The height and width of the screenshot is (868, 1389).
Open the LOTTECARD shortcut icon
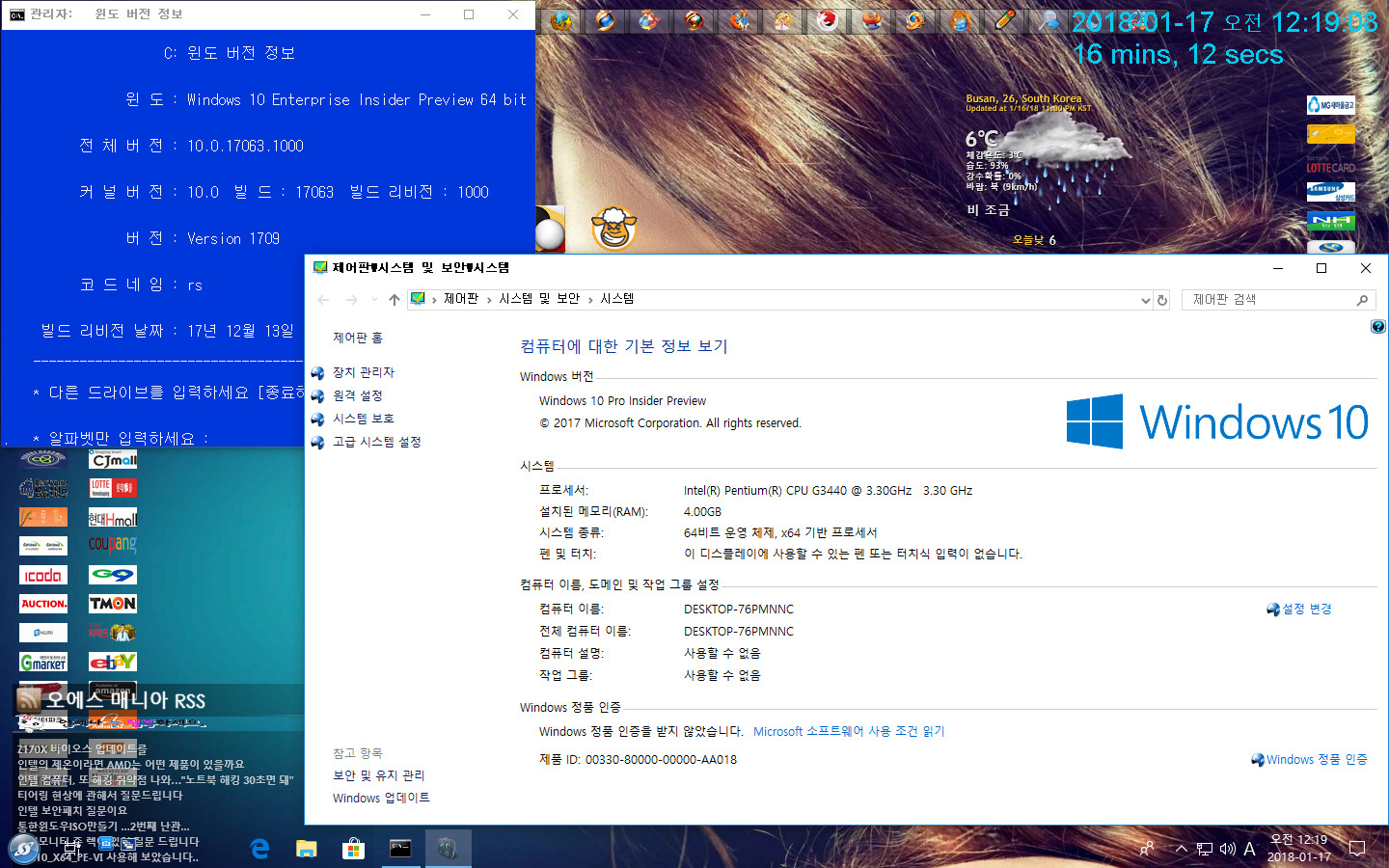coord(1331,164)
